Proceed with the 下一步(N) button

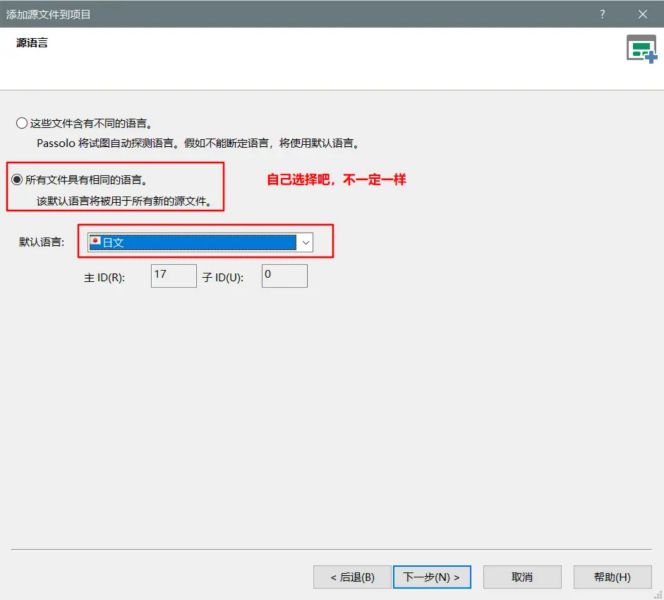431,577
